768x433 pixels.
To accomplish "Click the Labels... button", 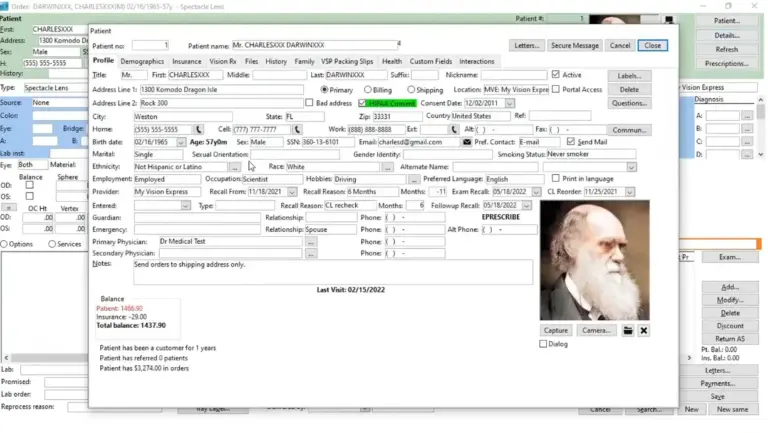I will 629,76.
